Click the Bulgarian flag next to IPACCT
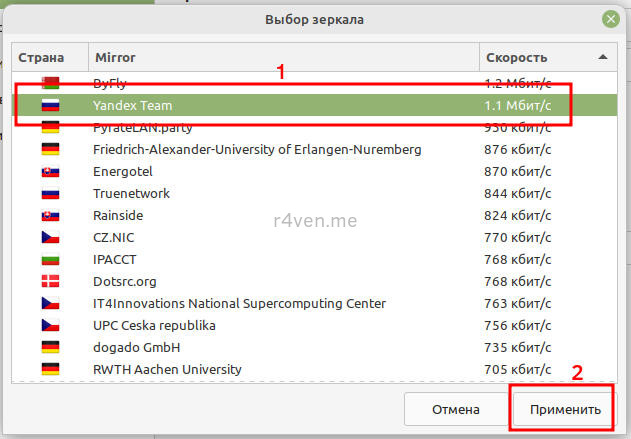This screenshot has height=439, width=631. pos(50,259)
